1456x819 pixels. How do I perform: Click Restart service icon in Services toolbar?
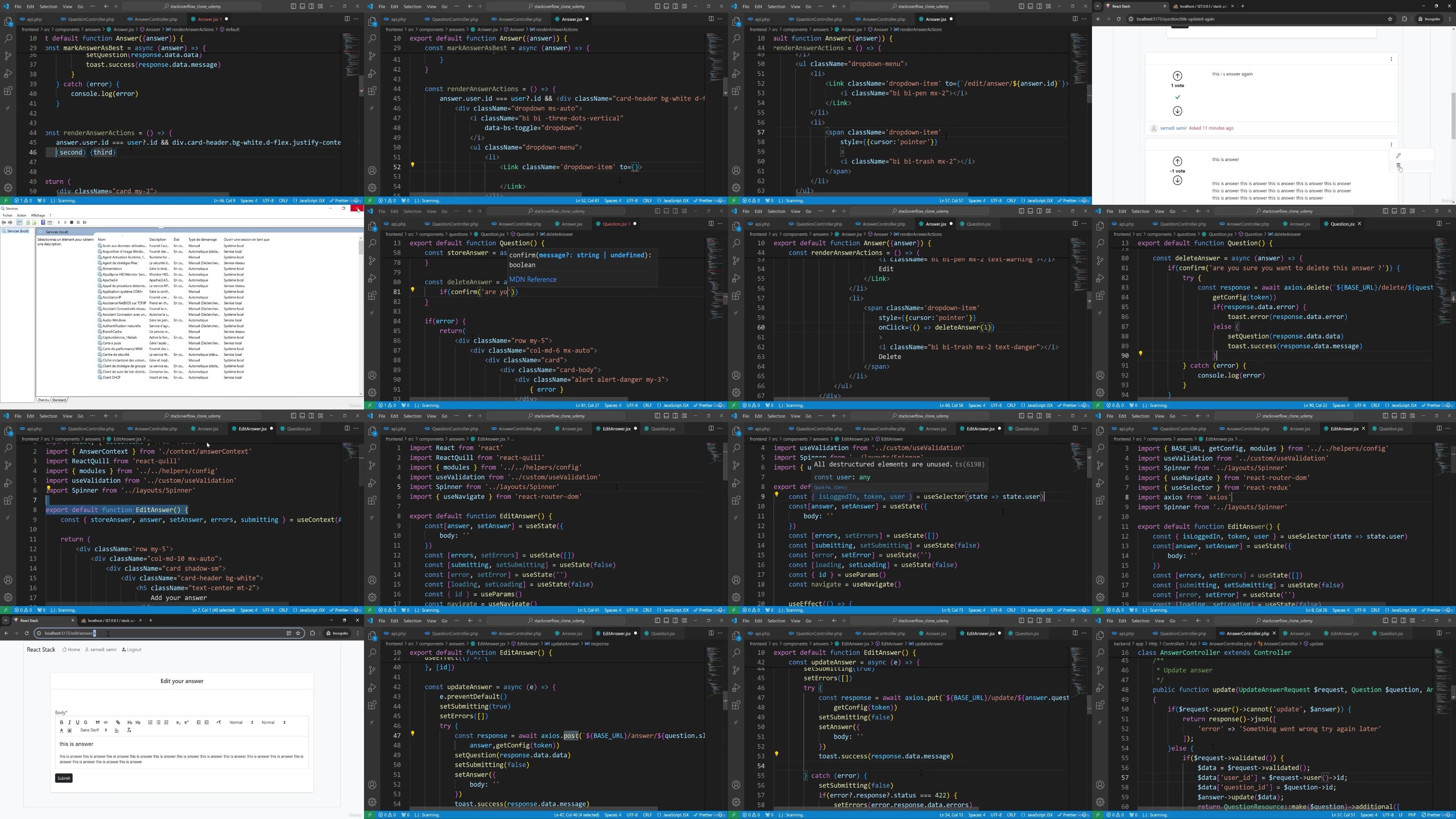[85, 222]
